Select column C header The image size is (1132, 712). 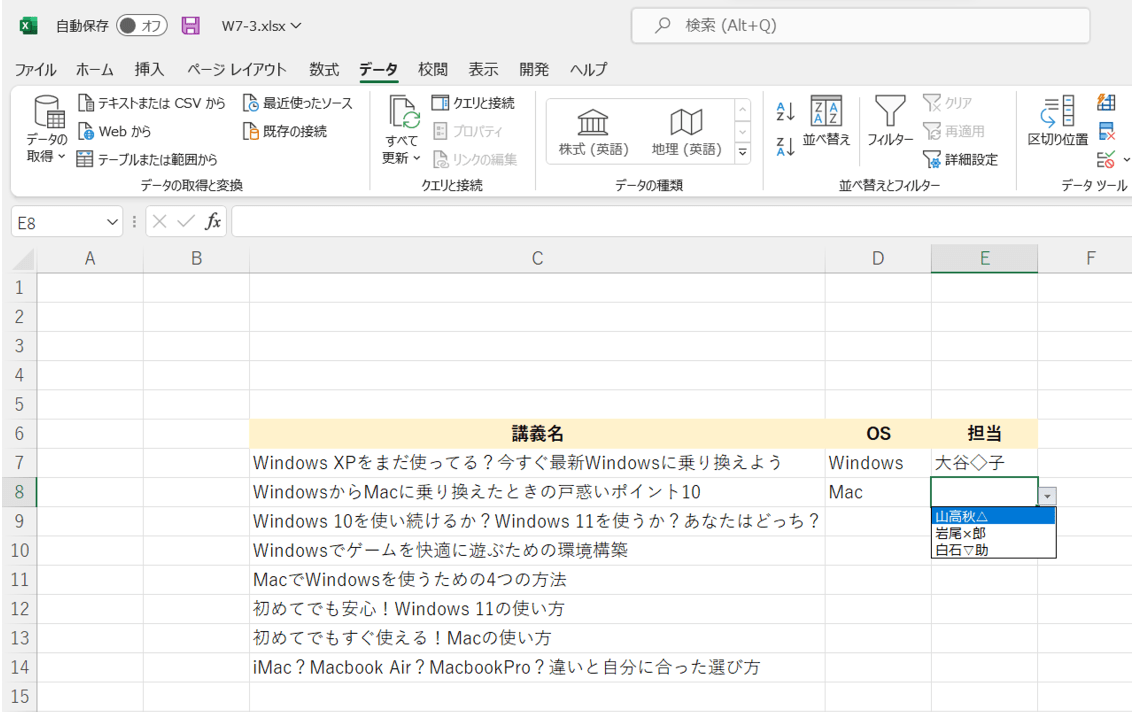pyautogui.click(x=537, y=259)
